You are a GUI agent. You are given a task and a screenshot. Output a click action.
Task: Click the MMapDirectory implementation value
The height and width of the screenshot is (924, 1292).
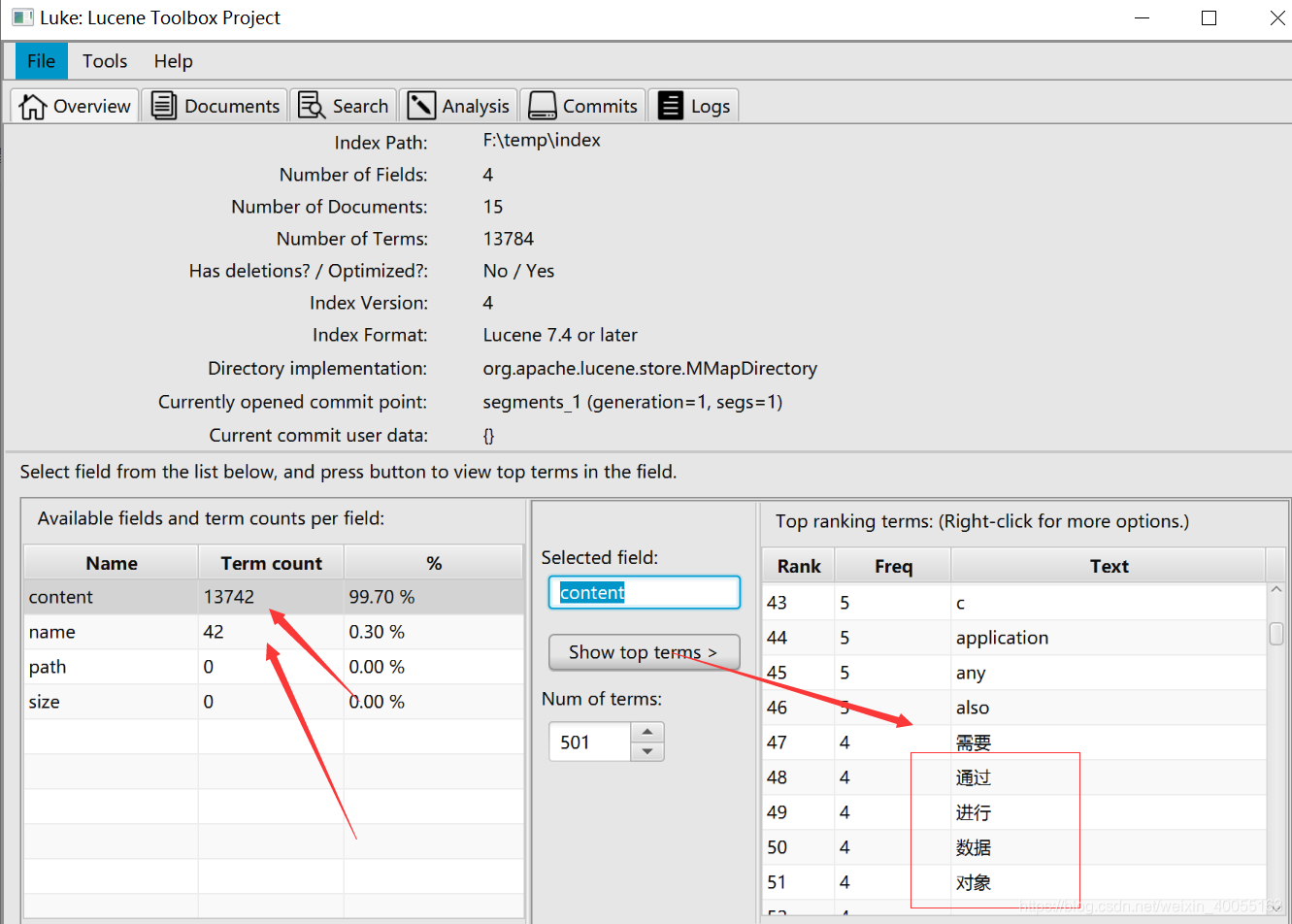(x=649, y=368)
